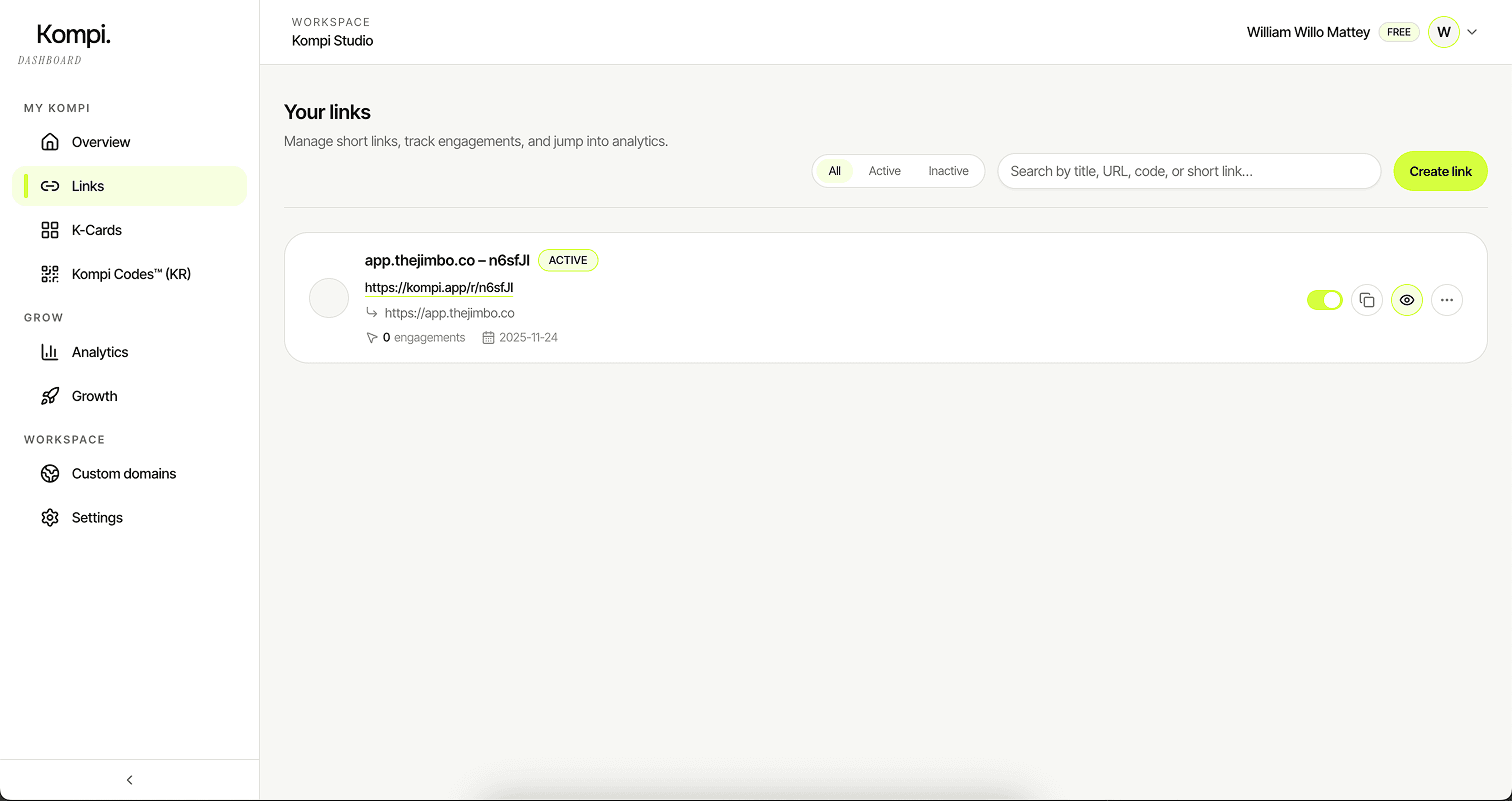The width and height of the screenshot is (1512, 801).
Task: Click the Custom domains globe icon
Action: click(x=50, y=474)
